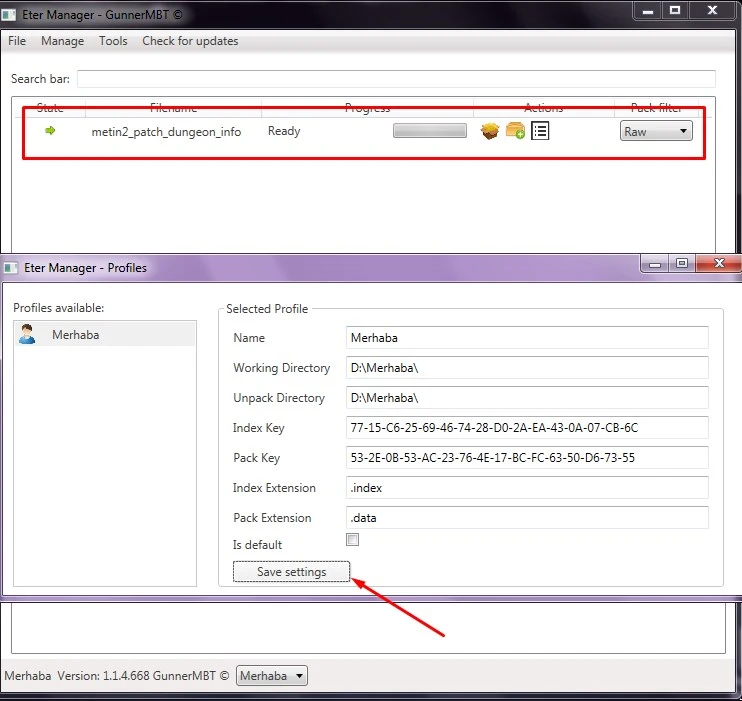Screen dimensions: 742x701
Task: Click the Working Directory field
Action: tap(527, 368)
